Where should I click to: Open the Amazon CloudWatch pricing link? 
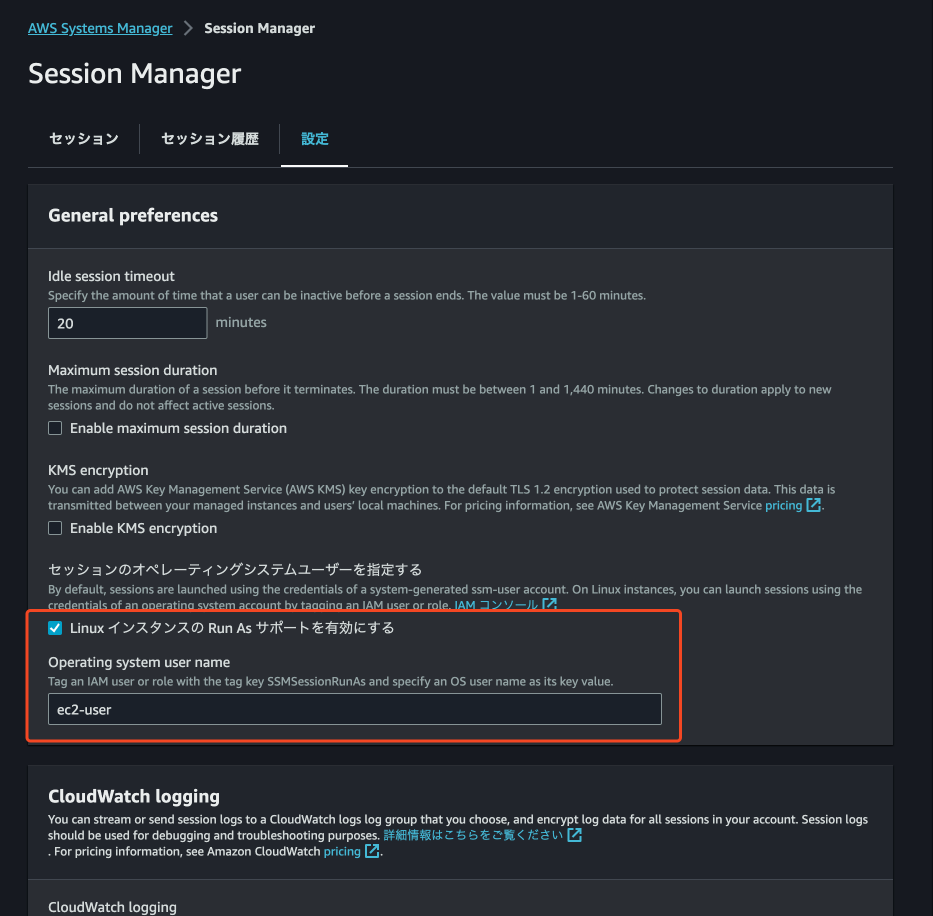(344, 851)
